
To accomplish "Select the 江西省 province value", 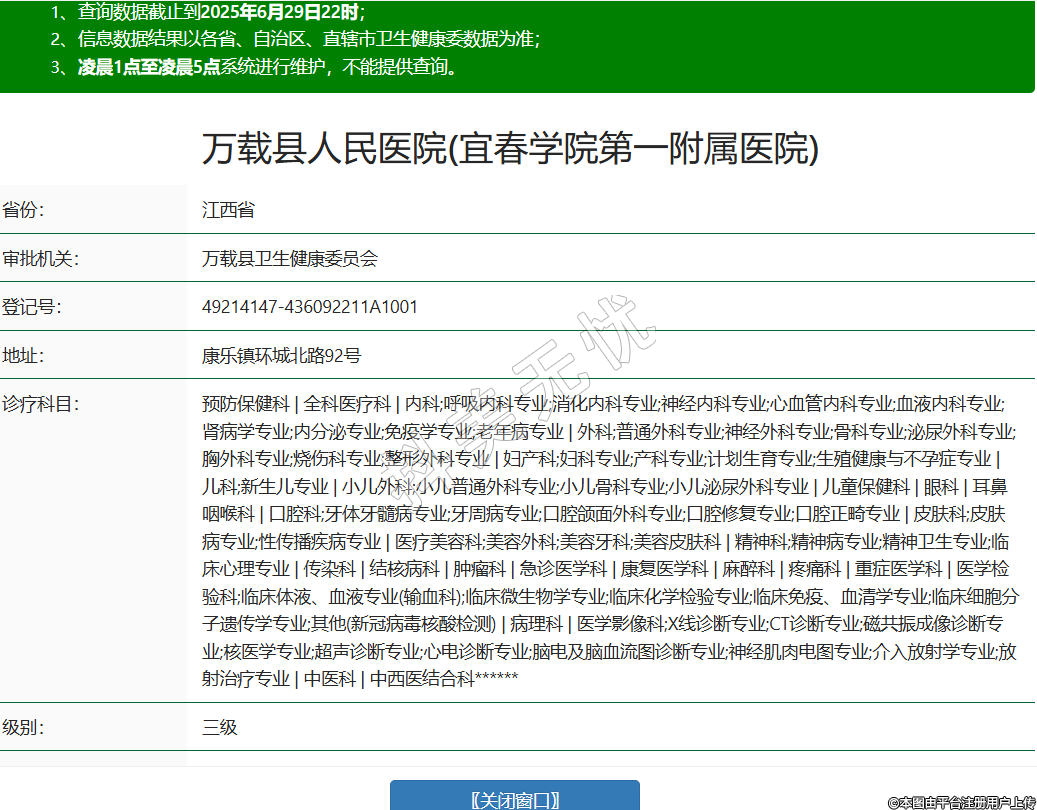I will point(228,210).
